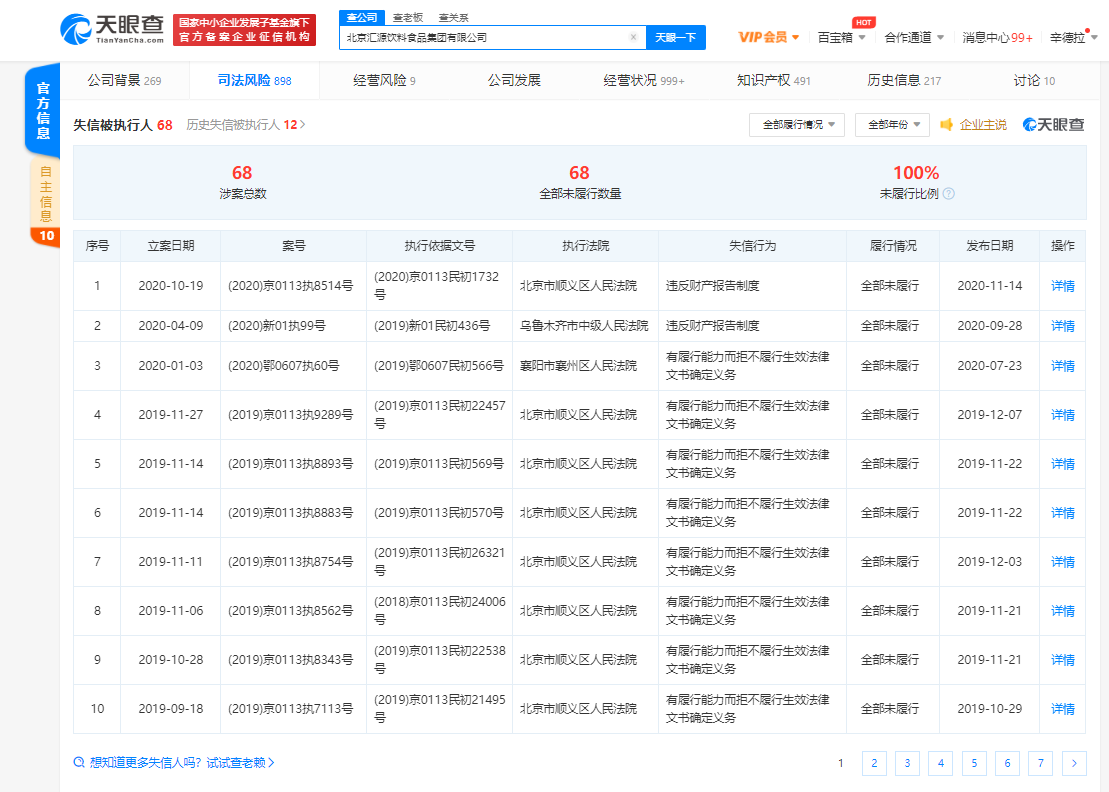Open the 经营风险 tab

(384, 81)
